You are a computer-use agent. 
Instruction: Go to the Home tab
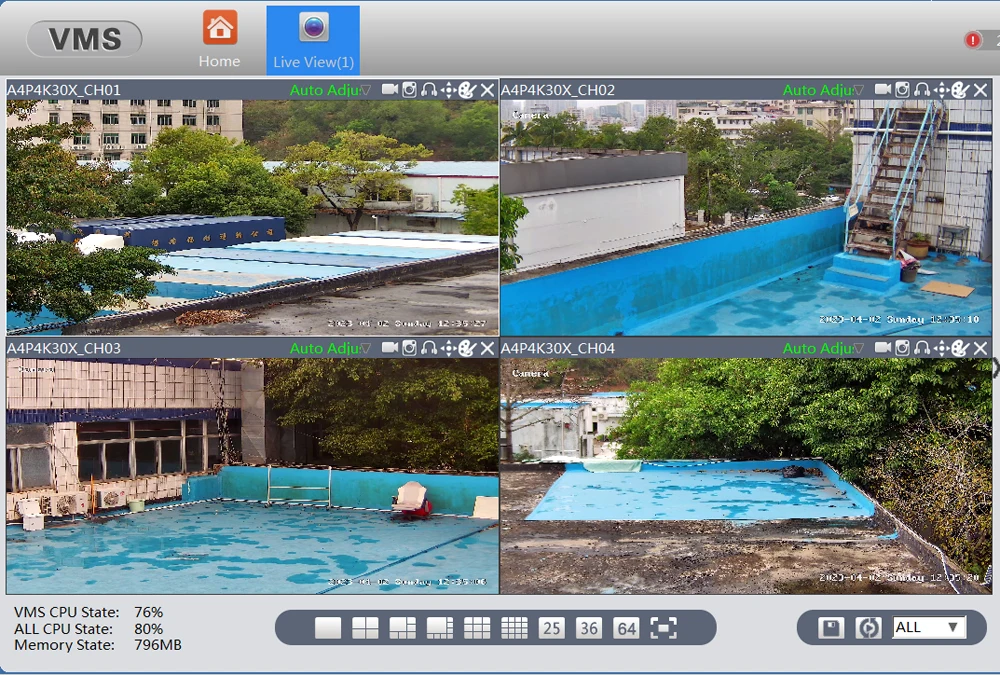pyautogui.click(x=219, y=40)
